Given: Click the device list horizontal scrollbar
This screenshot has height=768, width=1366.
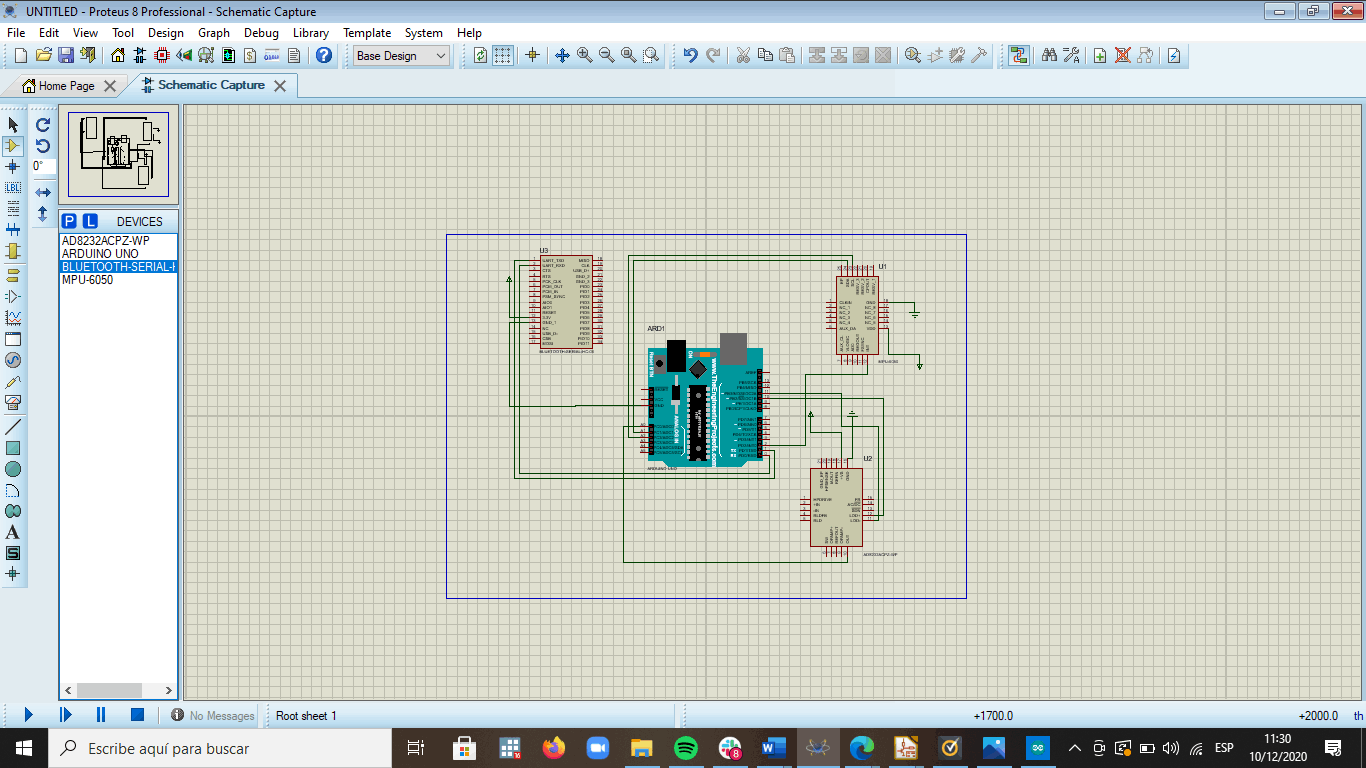Looking at the screenshot, I should point(118,691).
